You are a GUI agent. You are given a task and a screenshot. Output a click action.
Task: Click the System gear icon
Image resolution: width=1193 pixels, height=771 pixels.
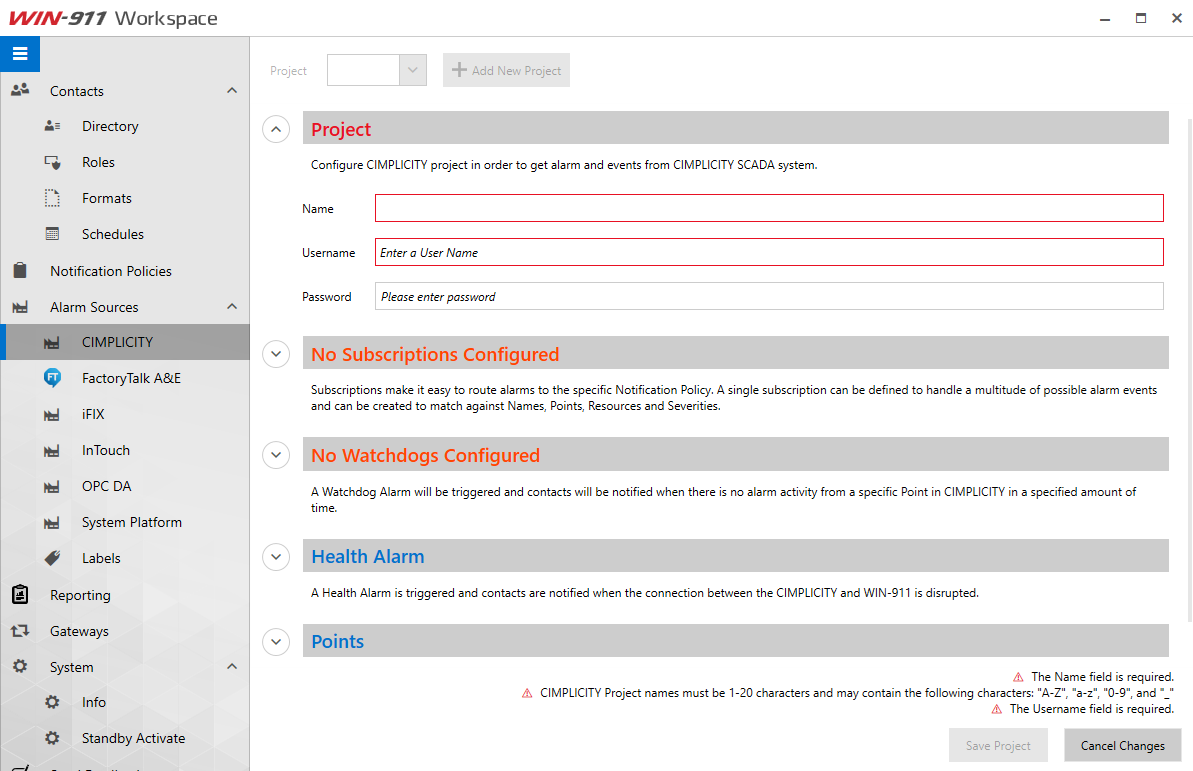point(20,666)
